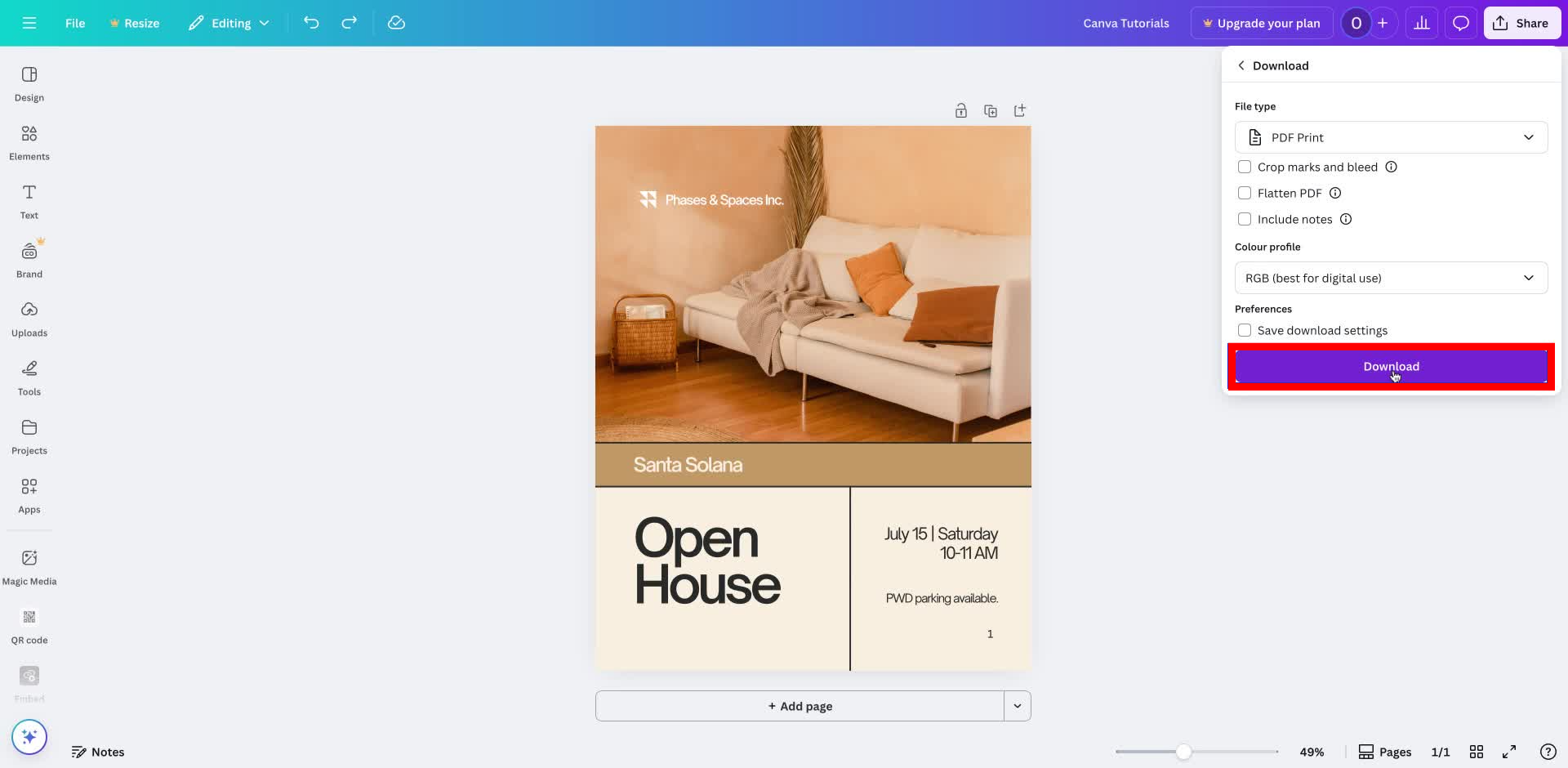The image size is (1568, 768).
Task: Open the Notes panel
Action: tap(98, 751)
